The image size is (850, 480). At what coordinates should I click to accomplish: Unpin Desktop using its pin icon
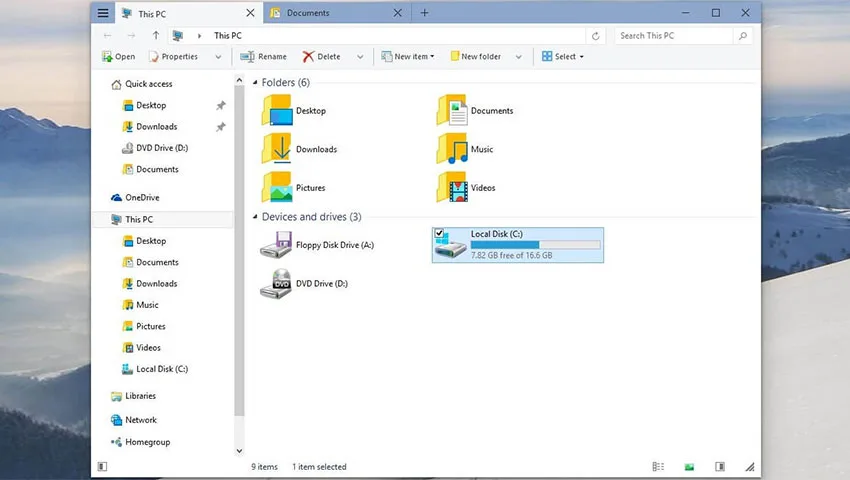pyautogui.click(x=221, y=106)
